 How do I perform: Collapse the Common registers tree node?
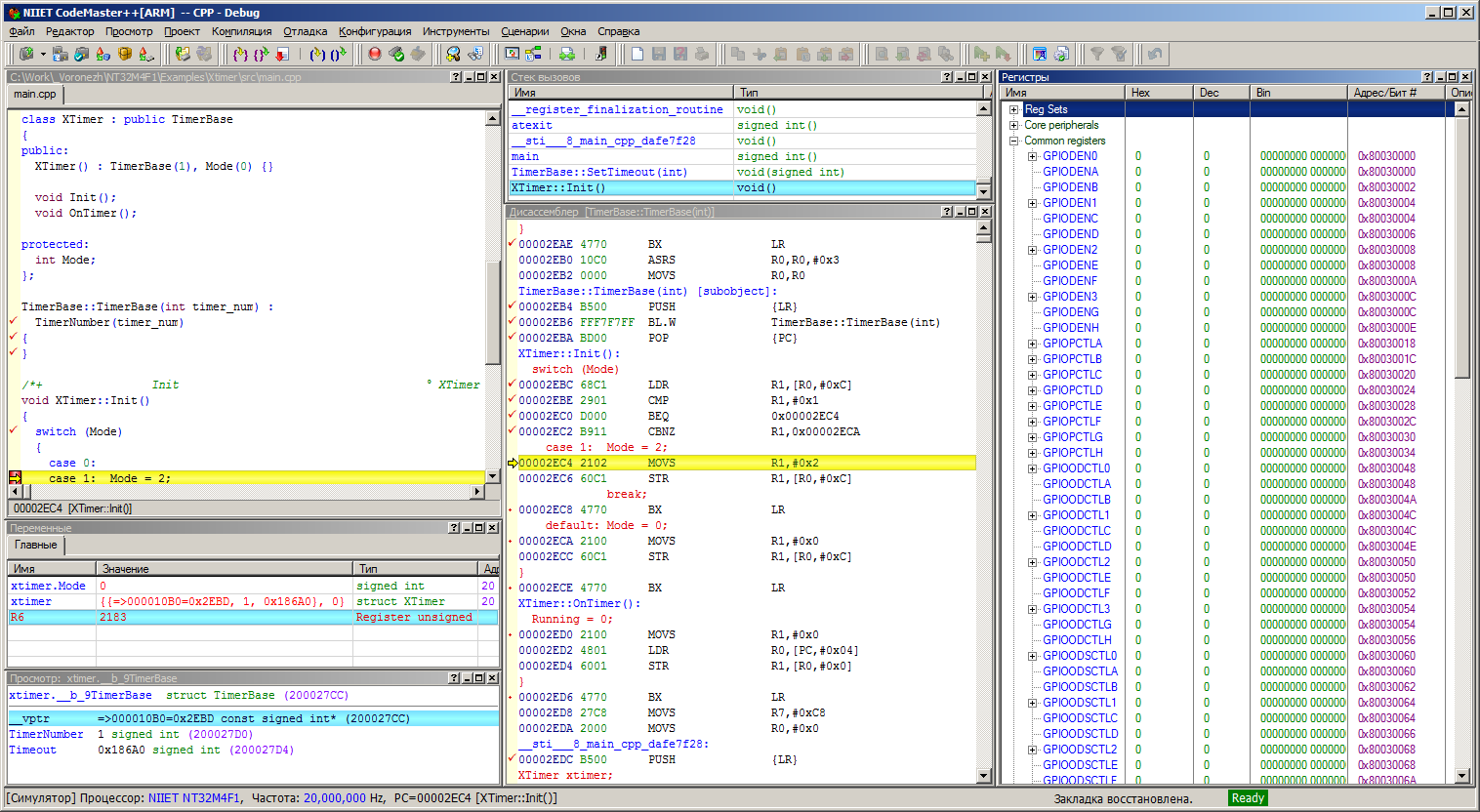pos(1013,141)
